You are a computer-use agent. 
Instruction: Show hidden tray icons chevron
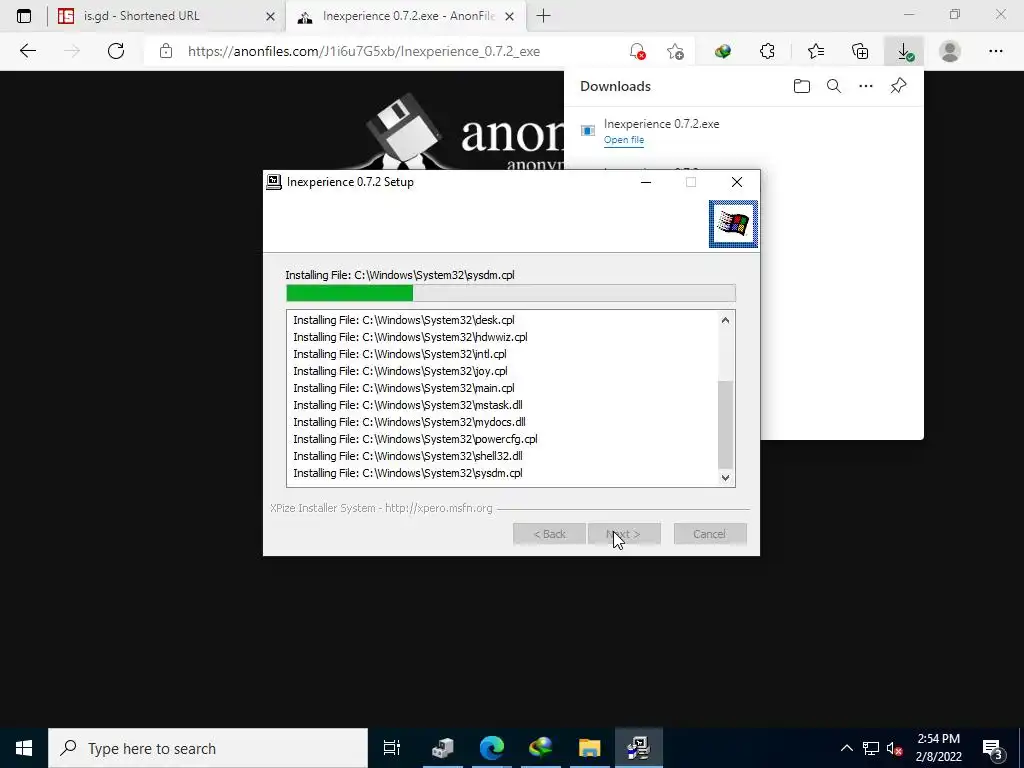click(x=846, y=748)
